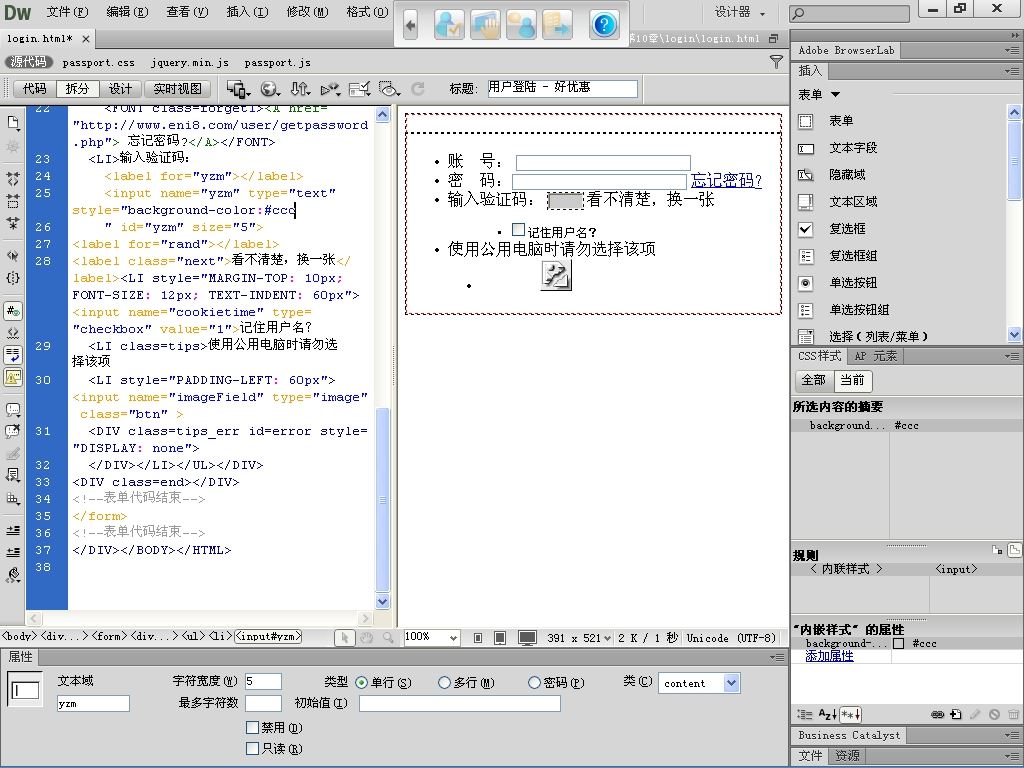This screenshot has height=768, width=1024.
Task: Click the back arrow on the floating toolbar
Action: coord(410,25)
